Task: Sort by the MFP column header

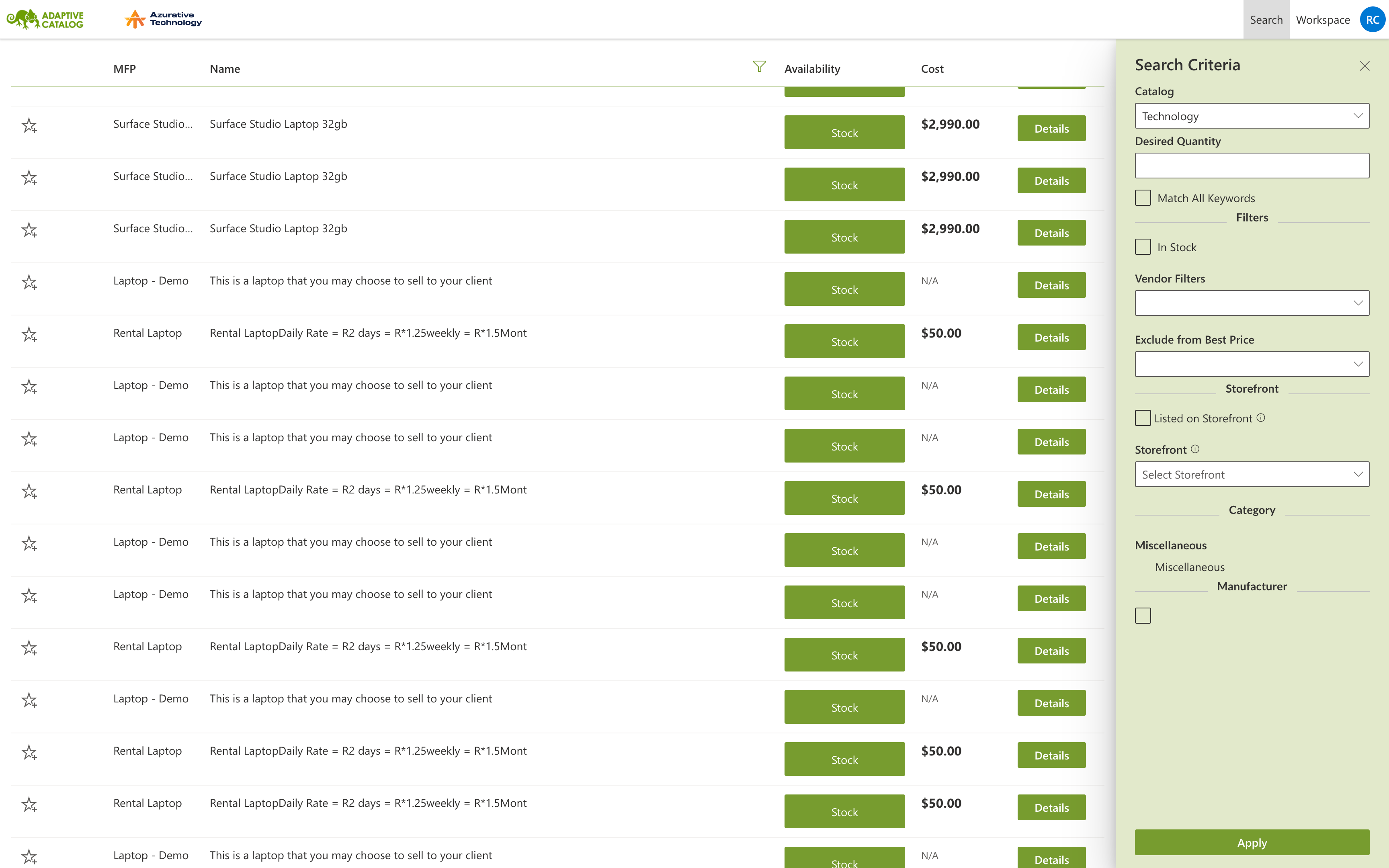Action: 125,69
